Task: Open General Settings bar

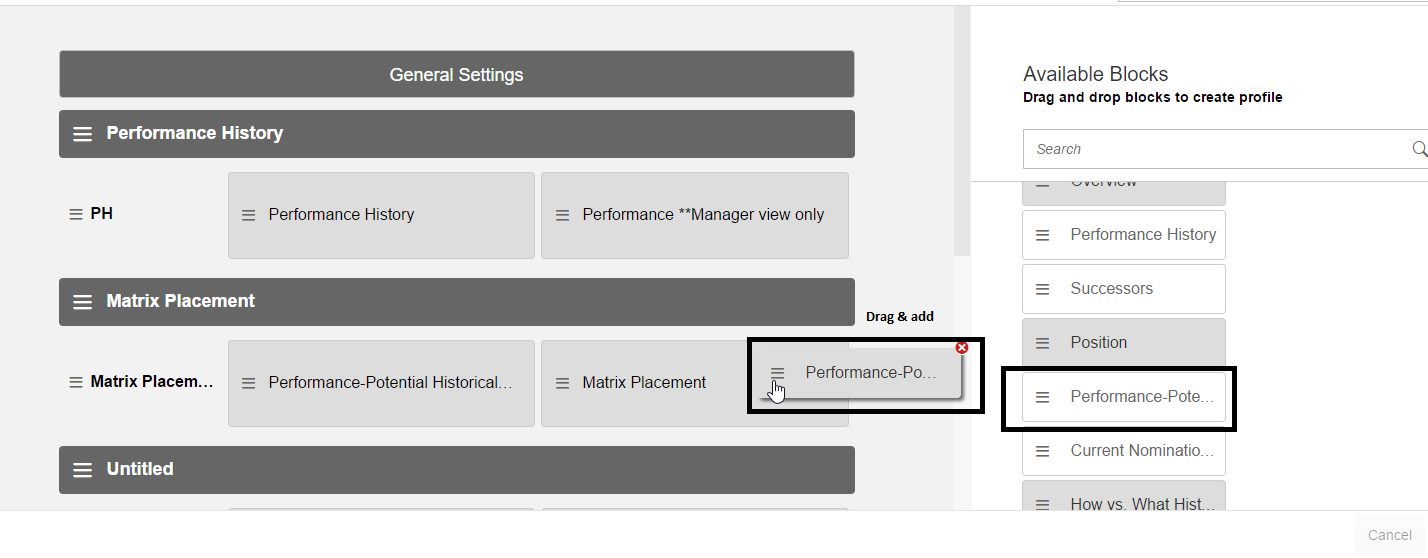Action: [456, 74]
